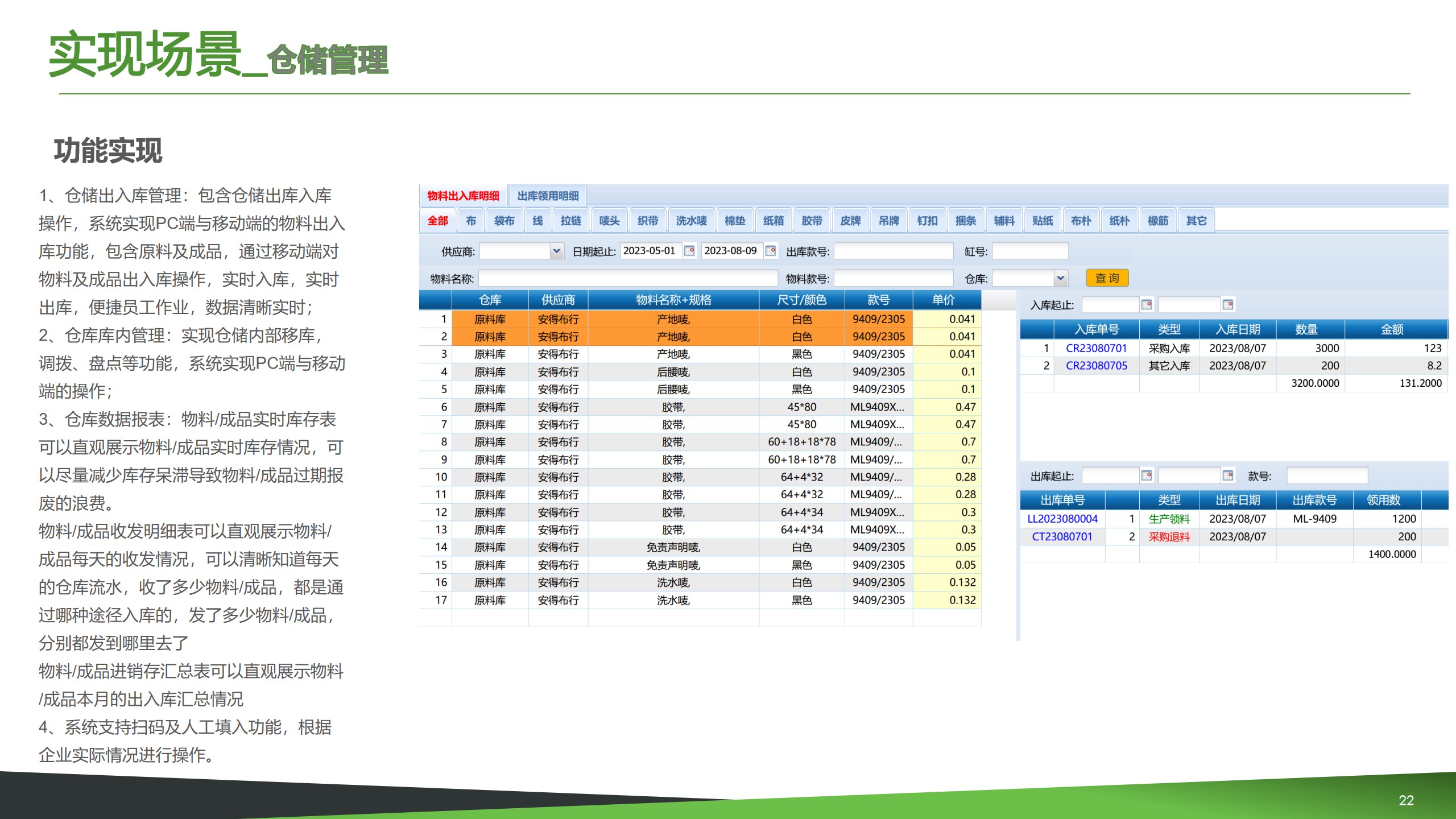Screen dimensions: 1456x819
Task: Open outbound order link LL2023080004
Action: (1062, 519)
